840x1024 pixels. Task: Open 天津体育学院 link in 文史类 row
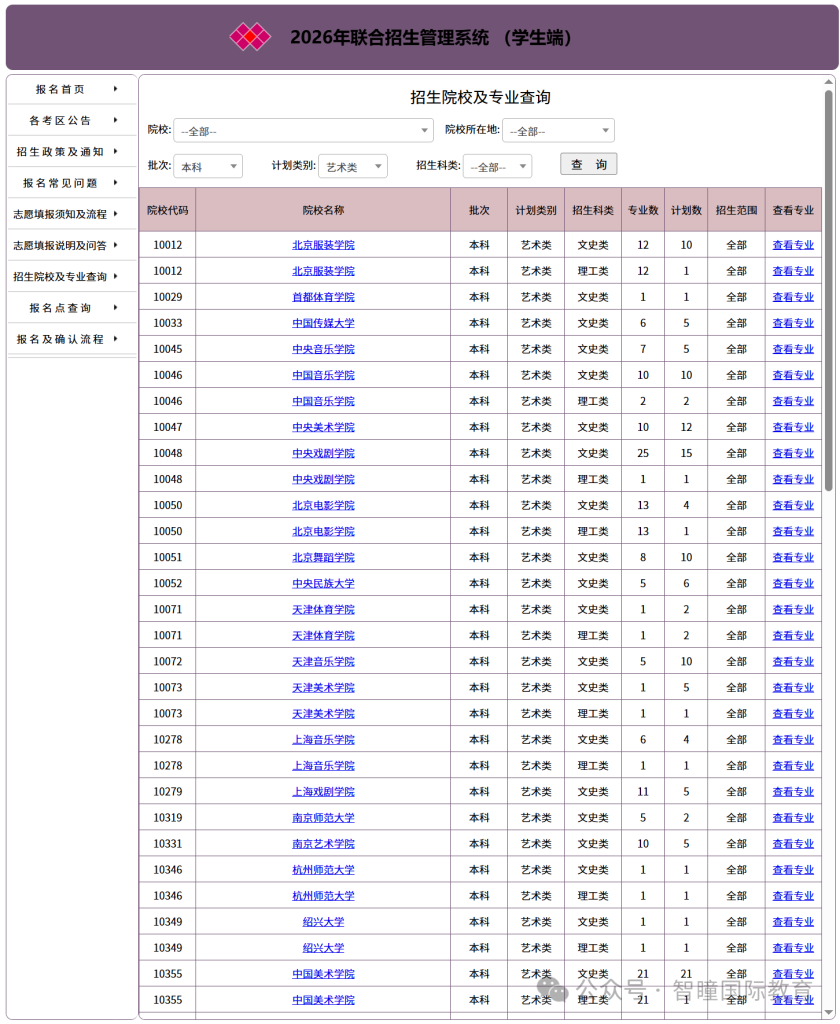click(x=323, y=609)
